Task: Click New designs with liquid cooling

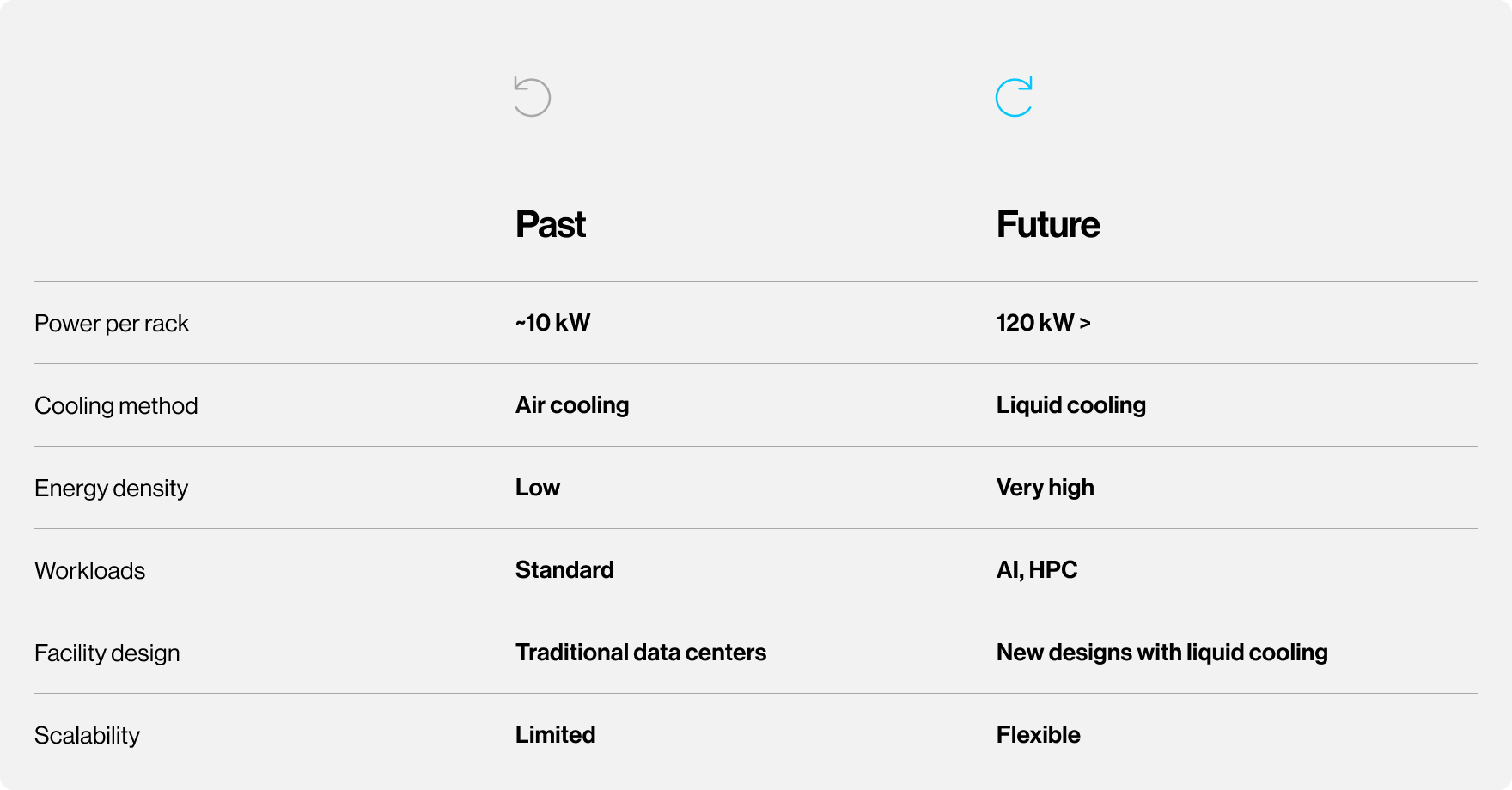Action: click(1162, 653)
